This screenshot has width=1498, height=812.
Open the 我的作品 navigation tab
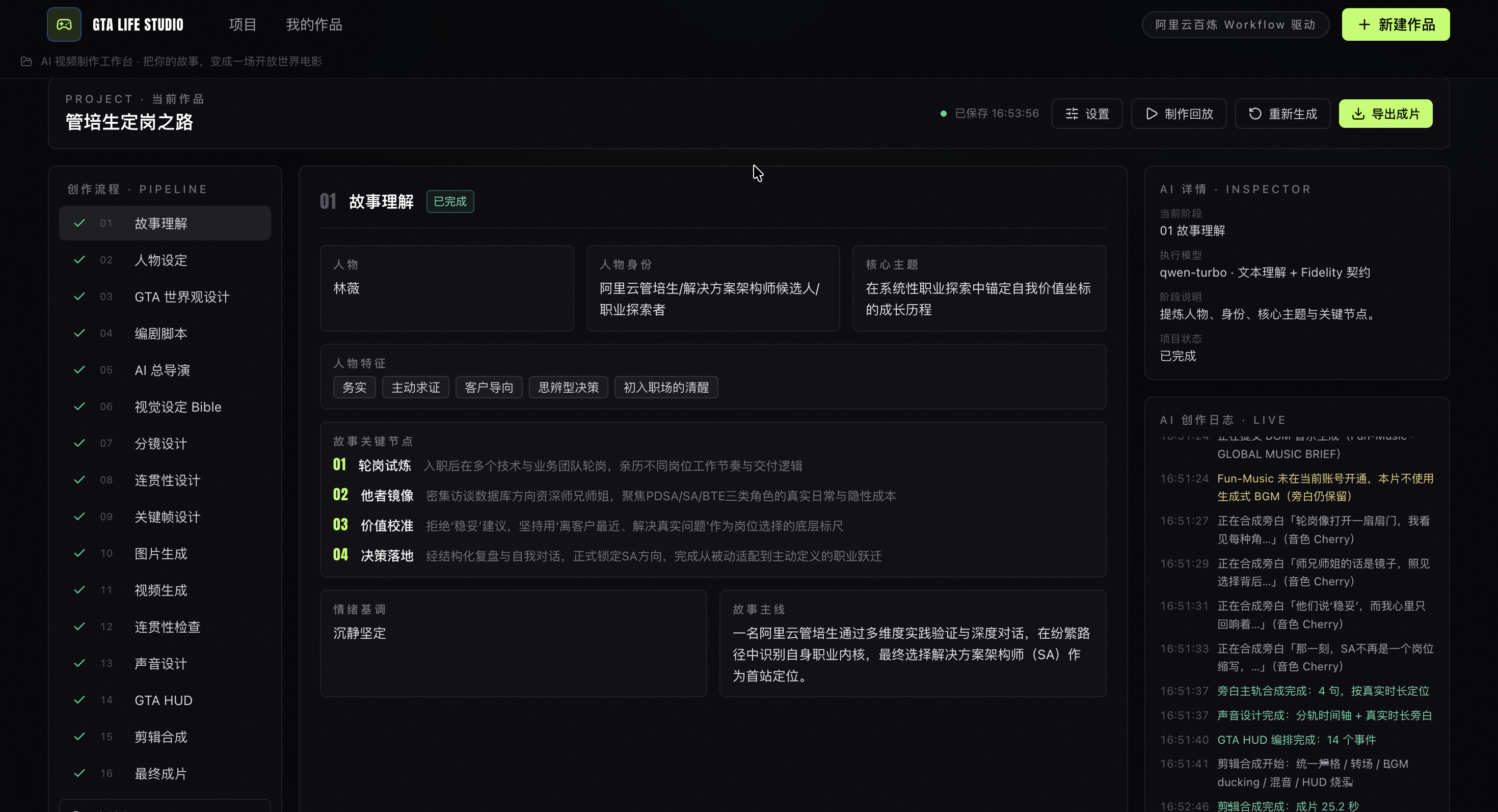point(313,24)
